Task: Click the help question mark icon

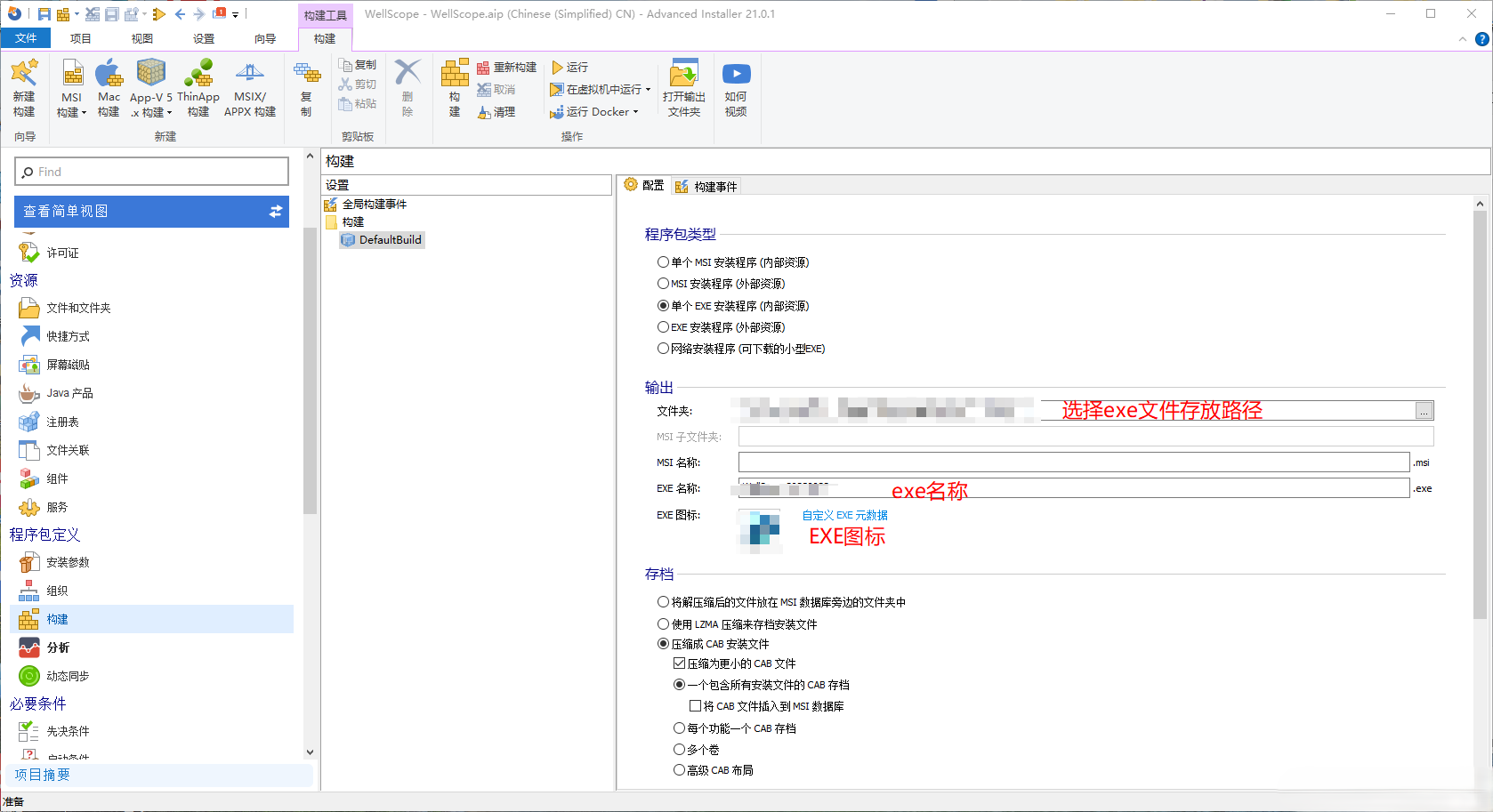Action: tap(1481, 39)
